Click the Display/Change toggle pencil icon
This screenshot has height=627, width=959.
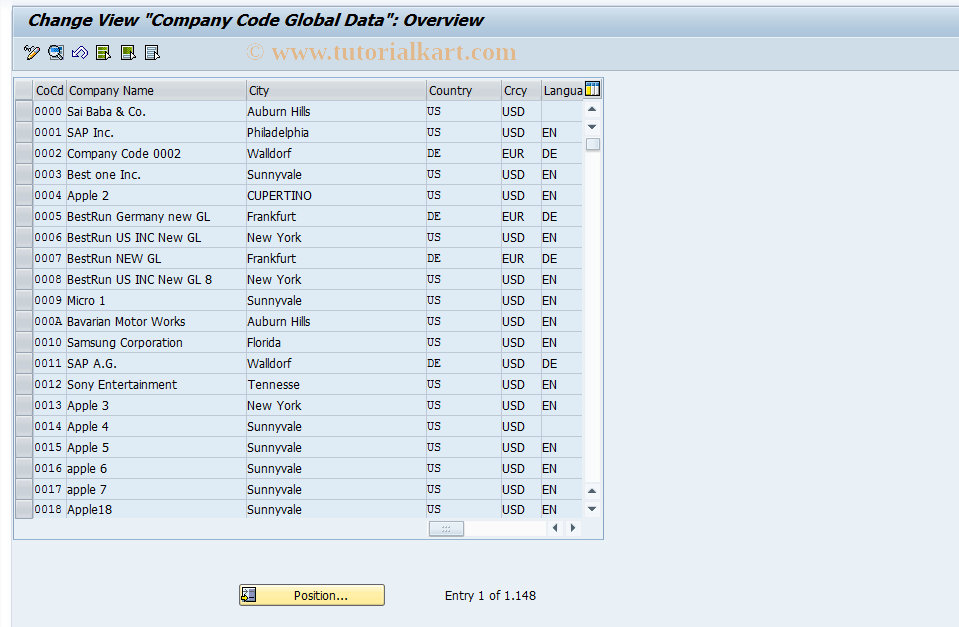click(x=32, y=53)
